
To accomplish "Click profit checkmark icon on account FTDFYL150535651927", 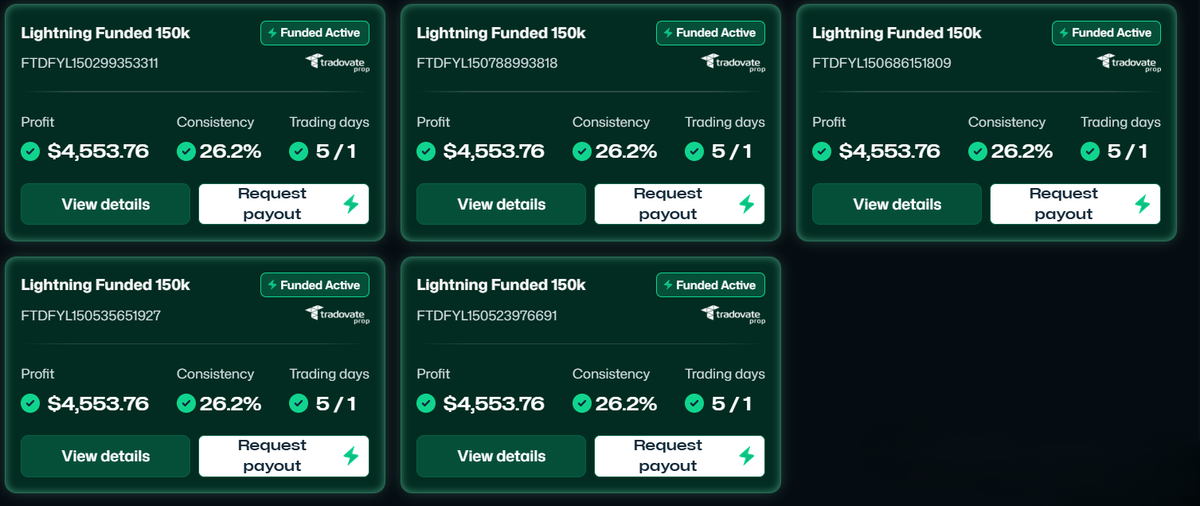I will pyautogui.click(x=31, y=404).
